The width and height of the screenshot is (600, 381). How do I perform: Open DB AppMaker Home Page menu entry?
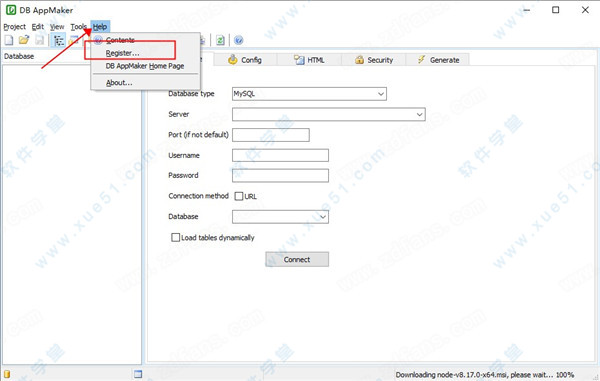point(145,66)
